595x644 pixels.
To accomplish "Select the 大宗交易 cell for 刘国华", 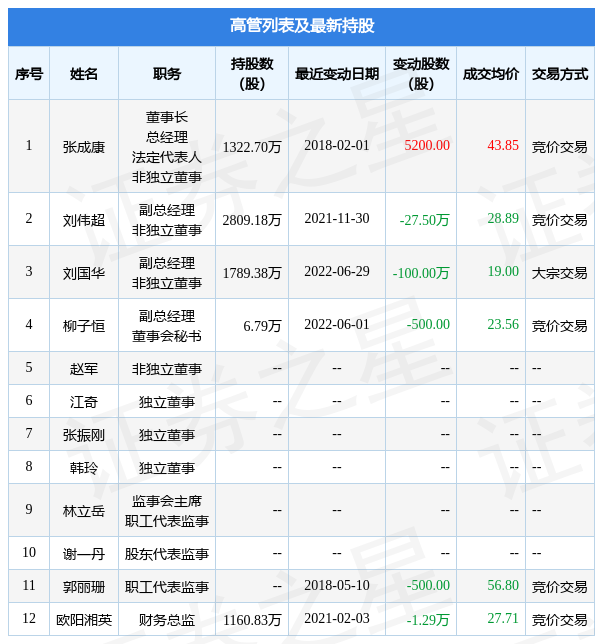I will click(559, 273).
